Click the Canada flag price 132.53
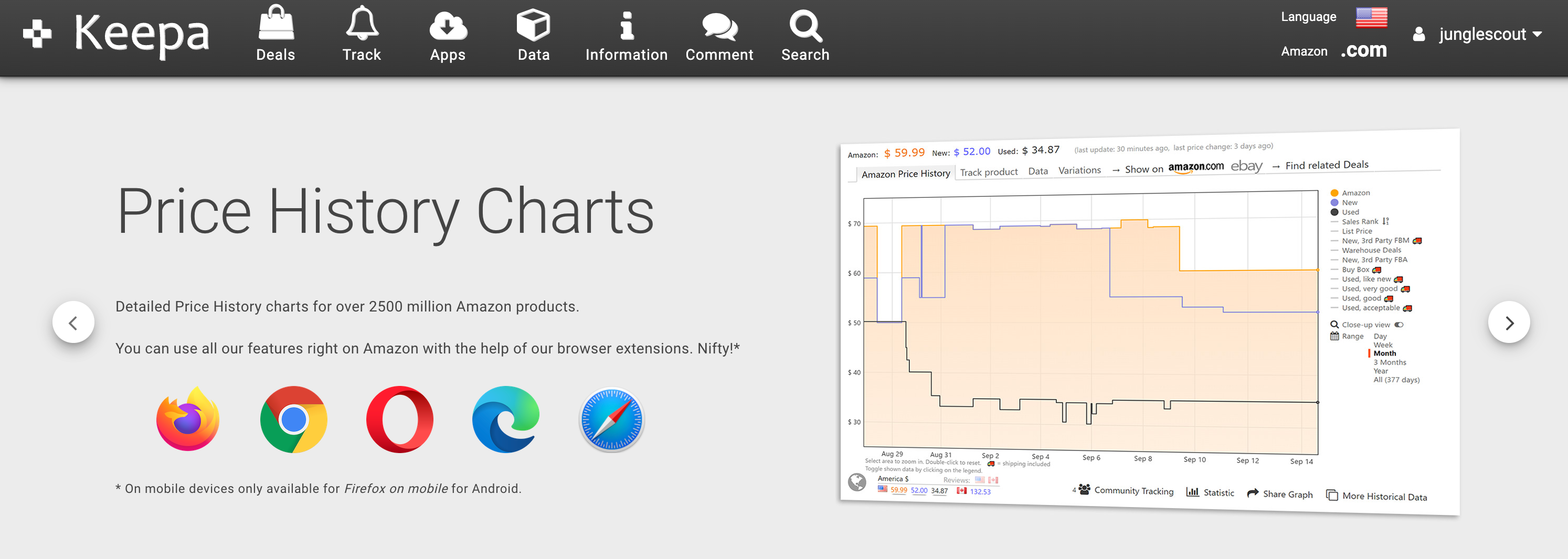The image size is (1568, 559). tap(974, 491)
